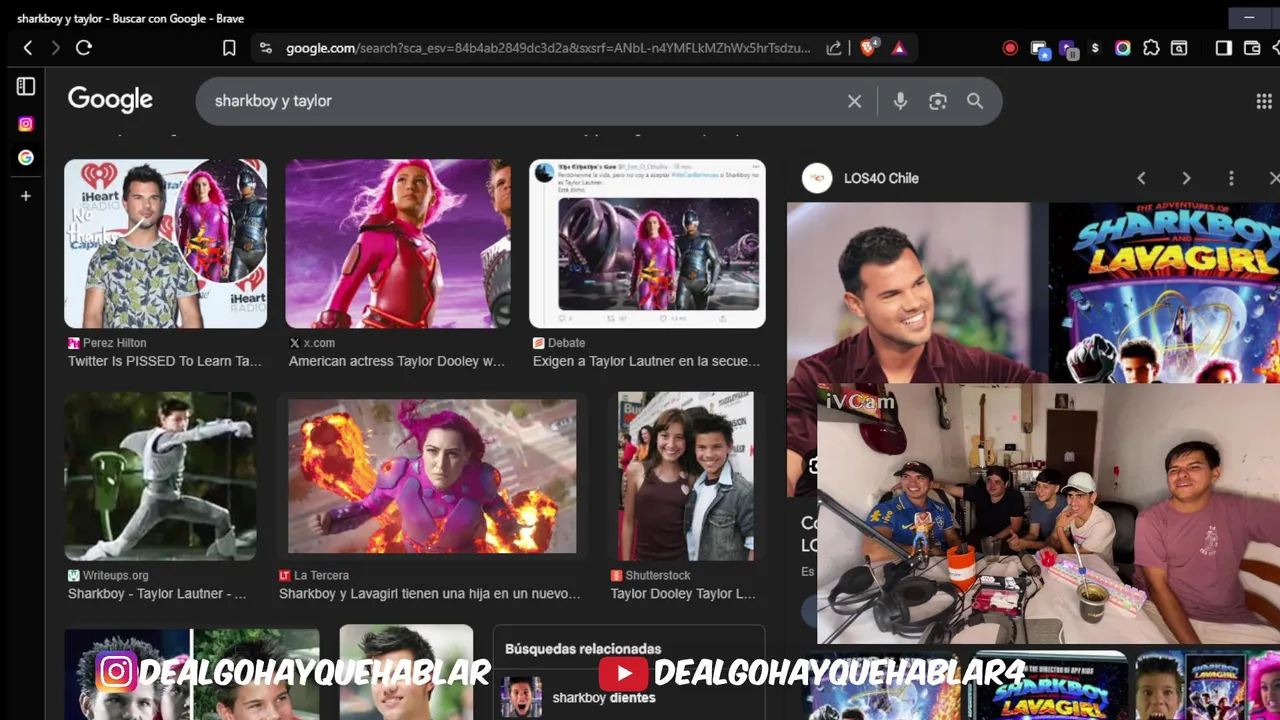Image resolution: width=1280 pixels, height=720 pixels.
Task: Toggle the sidebar panel icon in toolbar
Action: coord(1223,48)
